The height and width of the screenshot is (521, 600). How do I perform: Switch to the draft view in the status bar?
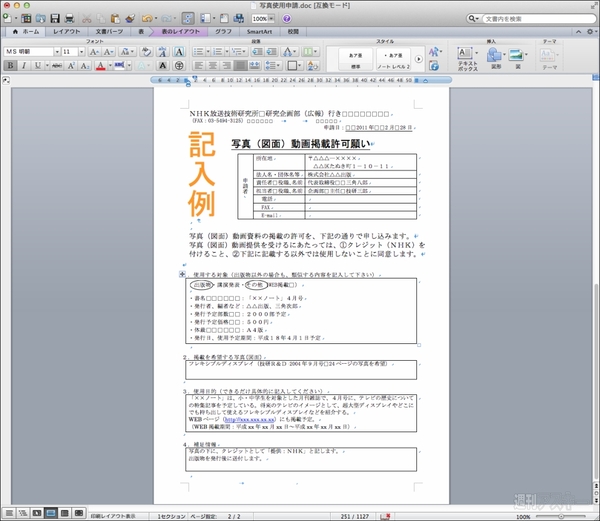click(x=9, y=513)
